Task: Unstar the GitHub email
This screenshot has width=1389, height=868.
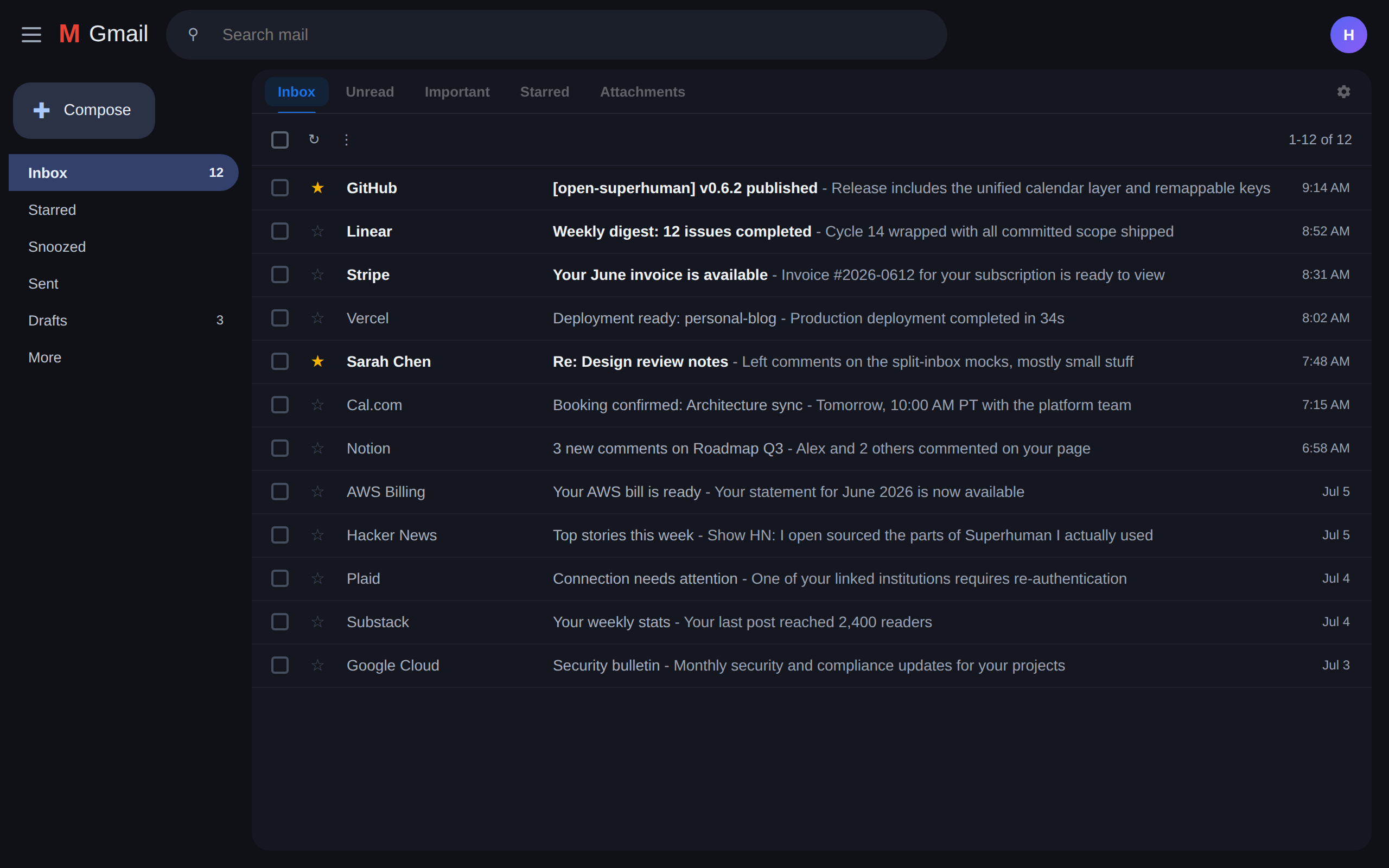Action: pos(317,188)
